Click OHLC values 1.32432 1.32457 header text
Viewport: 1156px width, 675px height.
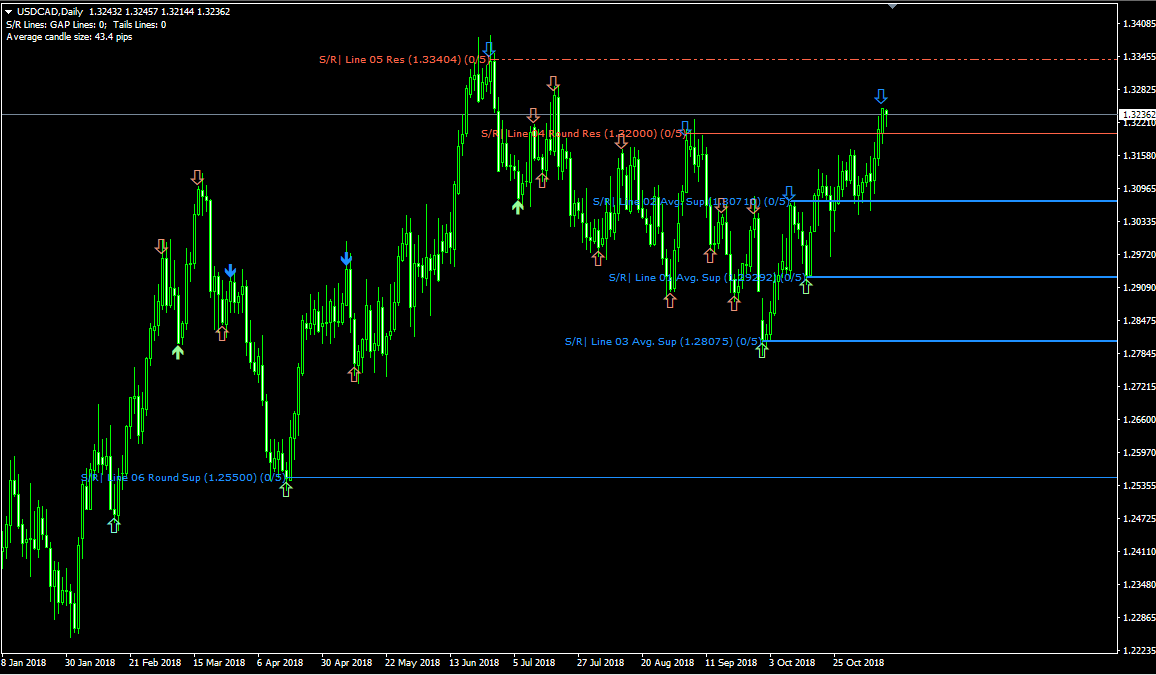click(124, 12)
